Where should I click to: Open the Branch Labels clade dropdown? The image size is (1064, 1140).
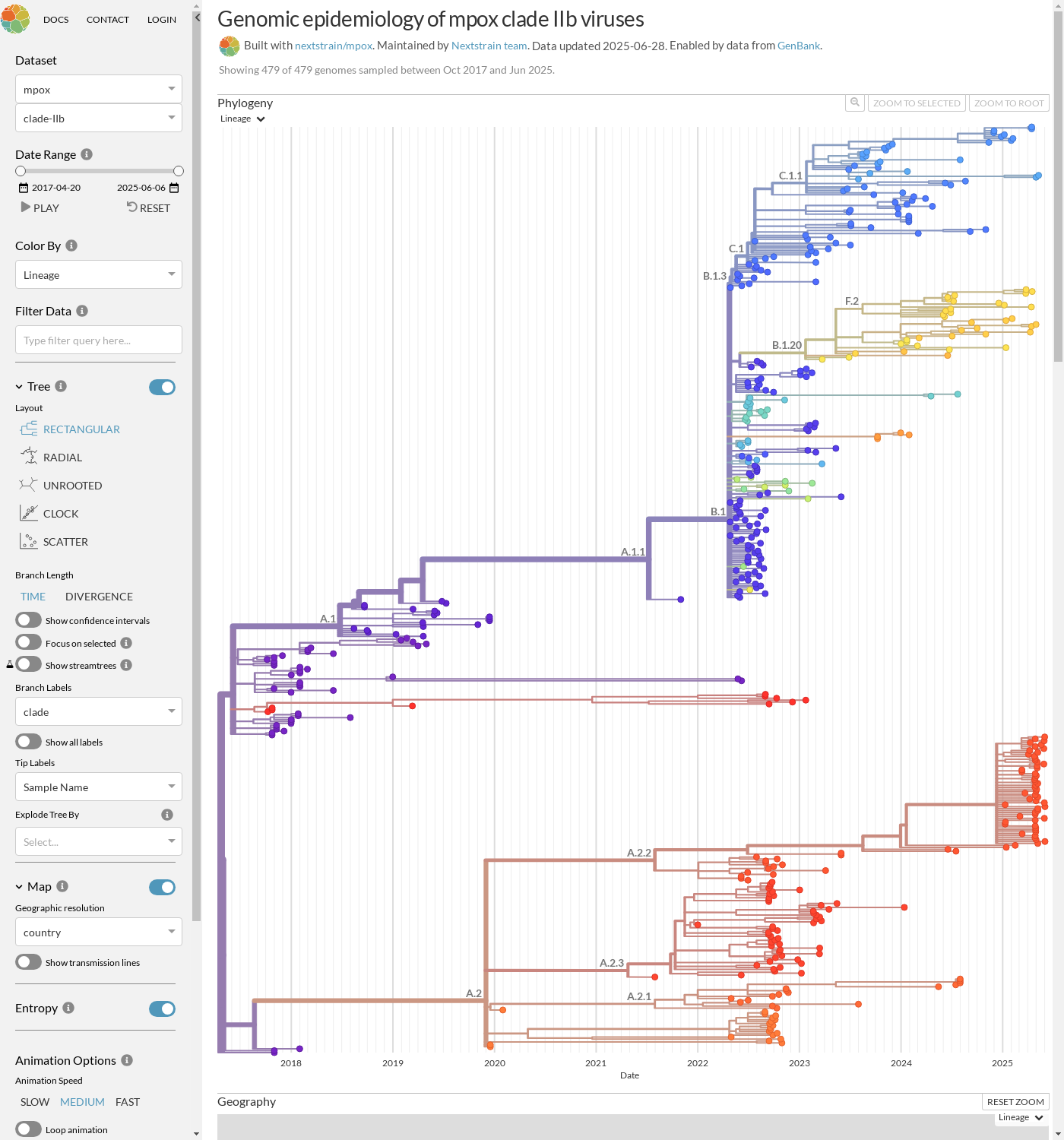[99, 712]
